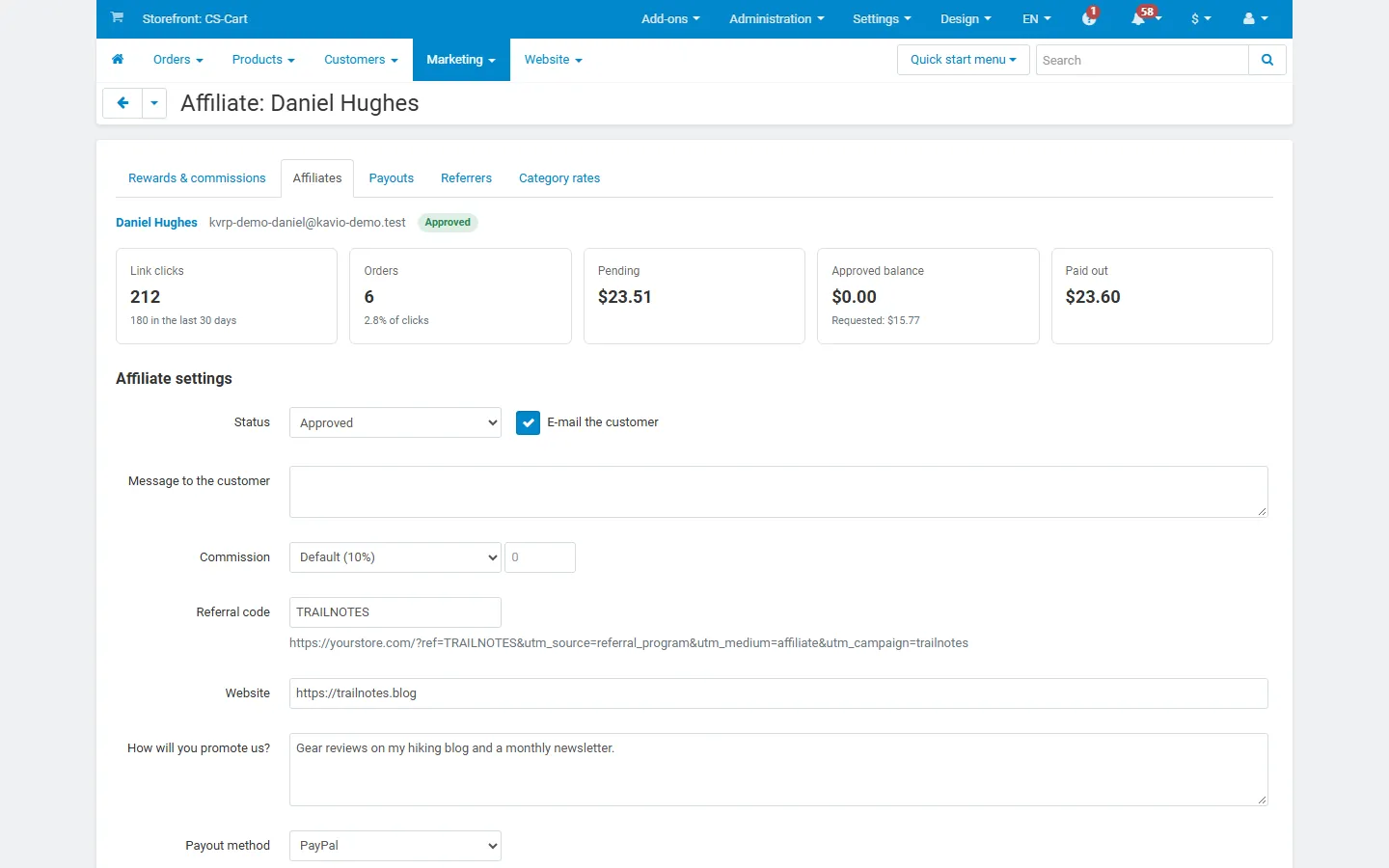Open the Design menu

click(966, 18)
